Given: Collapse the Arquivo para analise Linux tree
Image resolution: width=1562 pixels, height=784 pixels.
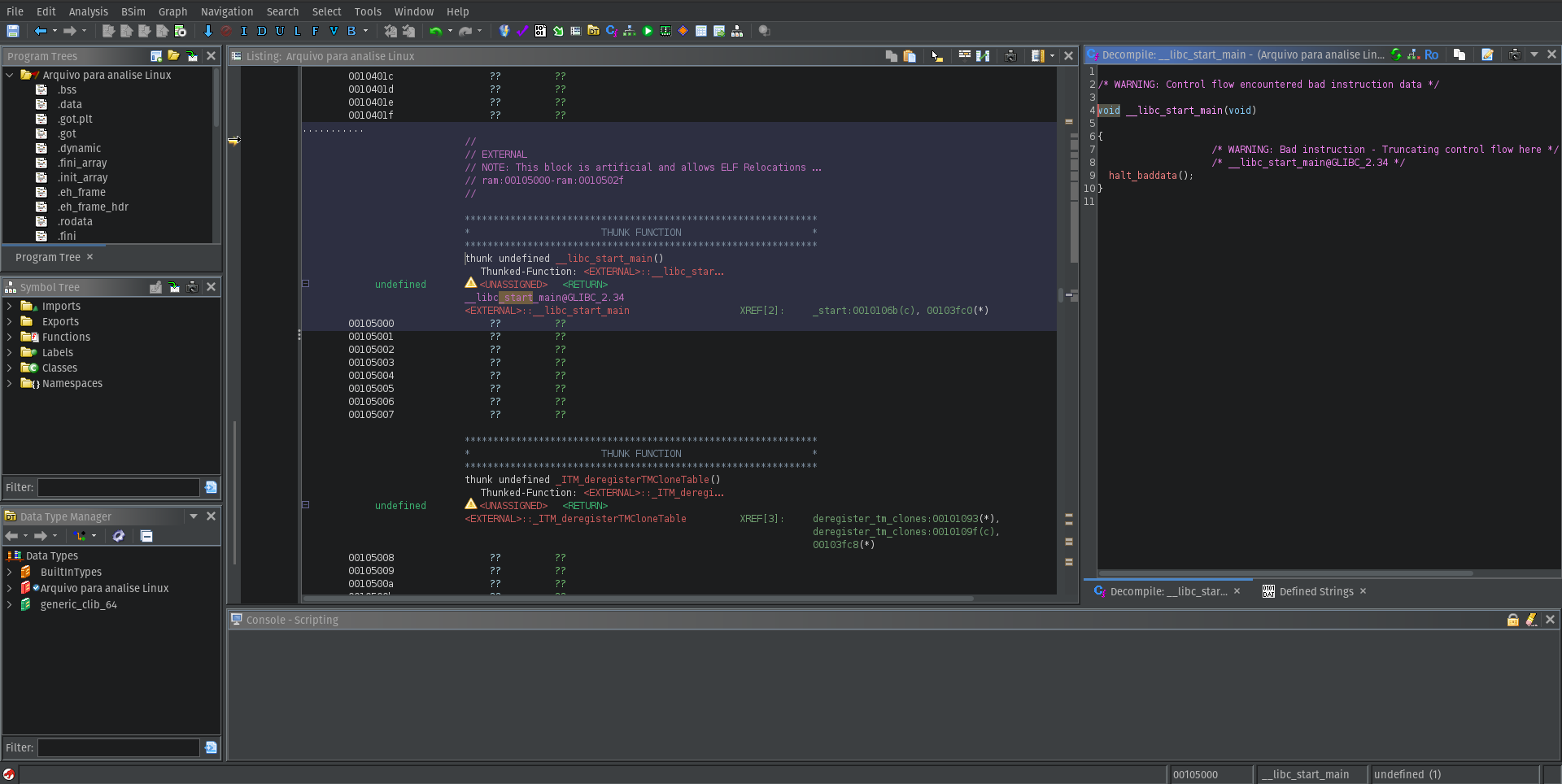Looking at the screenshot, I should 9,75.
